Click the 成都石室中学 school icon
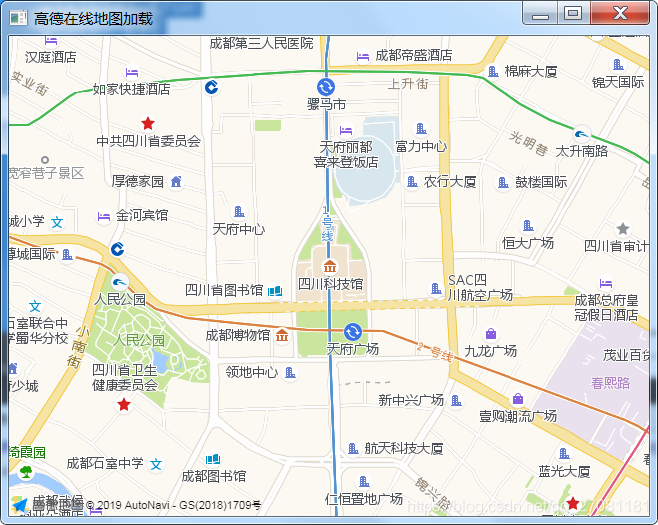Viewport: 658px width, 525px height. [x=156, y=464]
